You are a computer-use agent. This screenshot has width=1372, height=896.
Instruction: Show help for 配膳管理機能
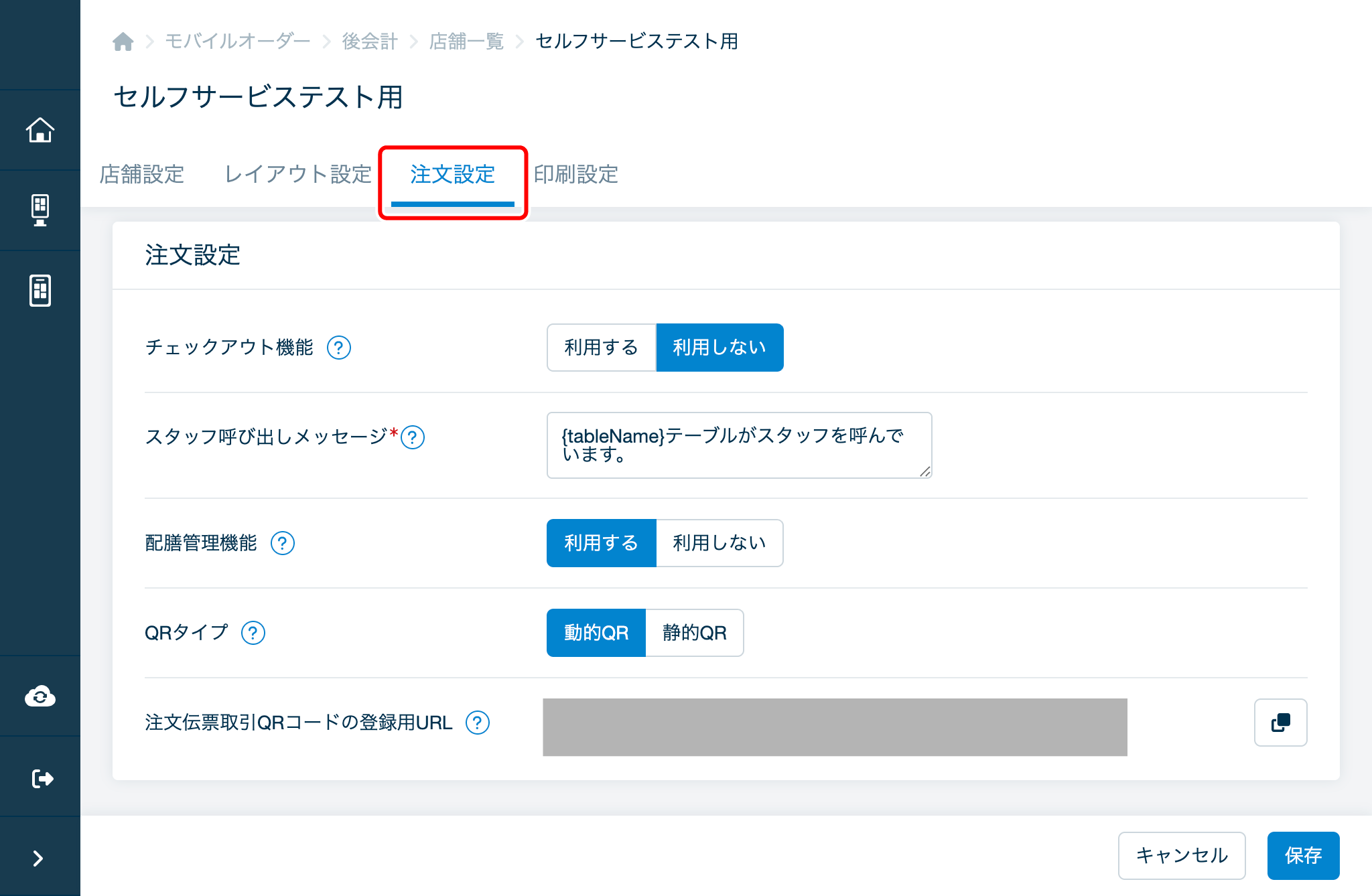[283, 543]
